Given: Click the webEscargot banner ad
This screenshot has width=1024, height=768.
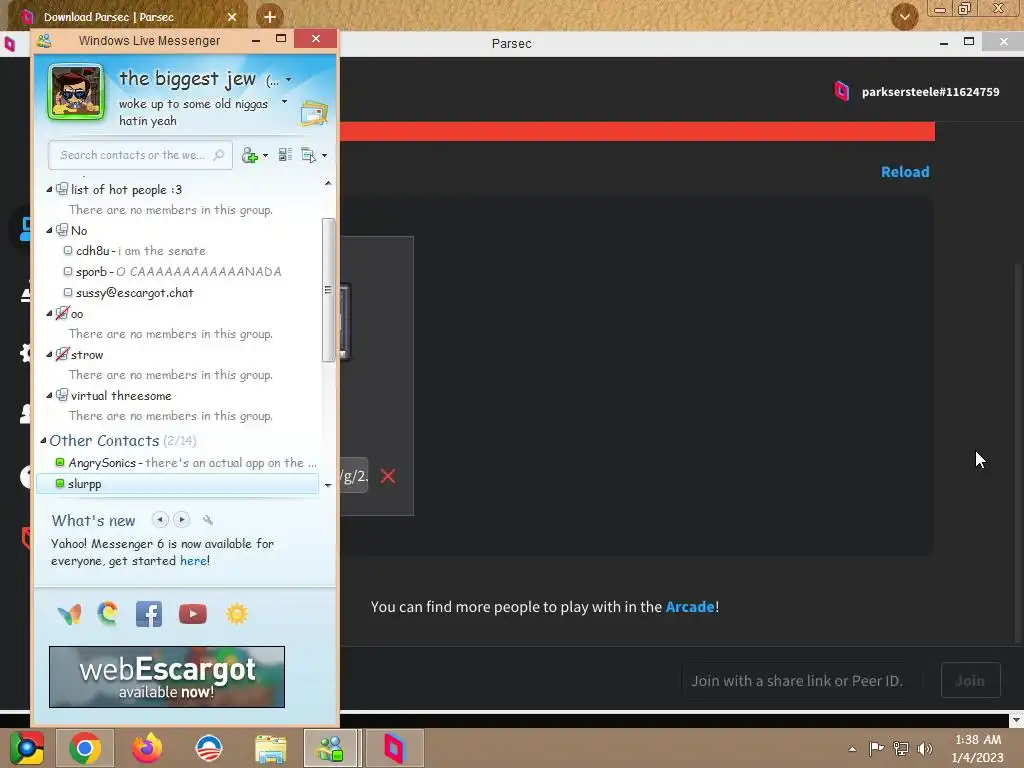Looking at the screenshot, I should point(167,677).
